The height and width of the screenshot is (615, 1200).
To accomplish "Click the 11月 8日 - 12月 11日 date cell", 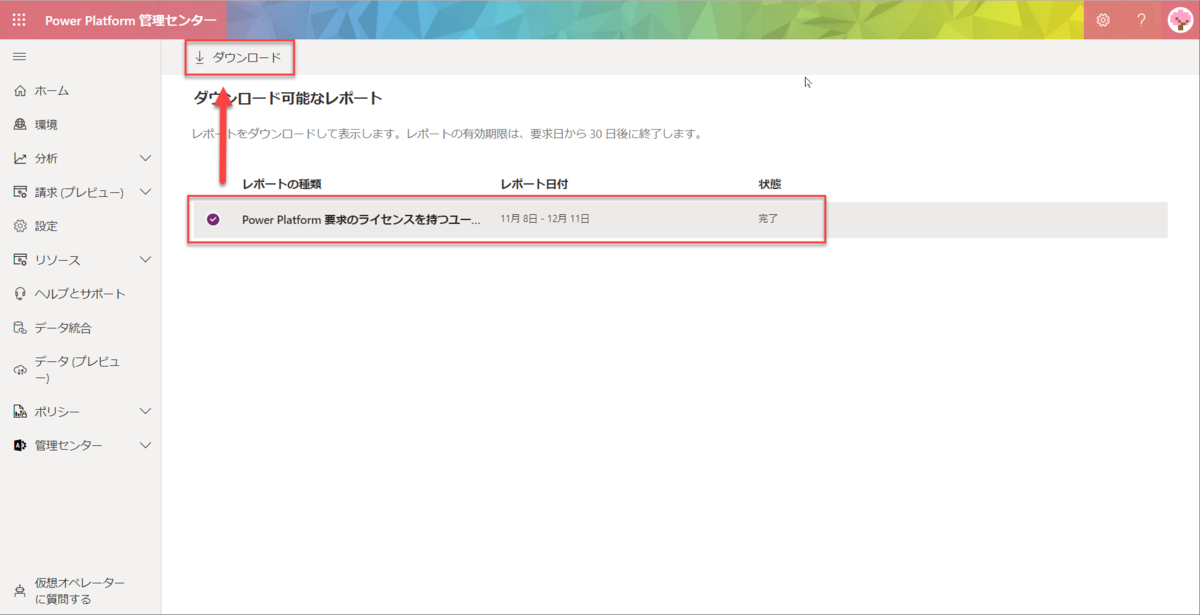I will (x=545, y=219).
